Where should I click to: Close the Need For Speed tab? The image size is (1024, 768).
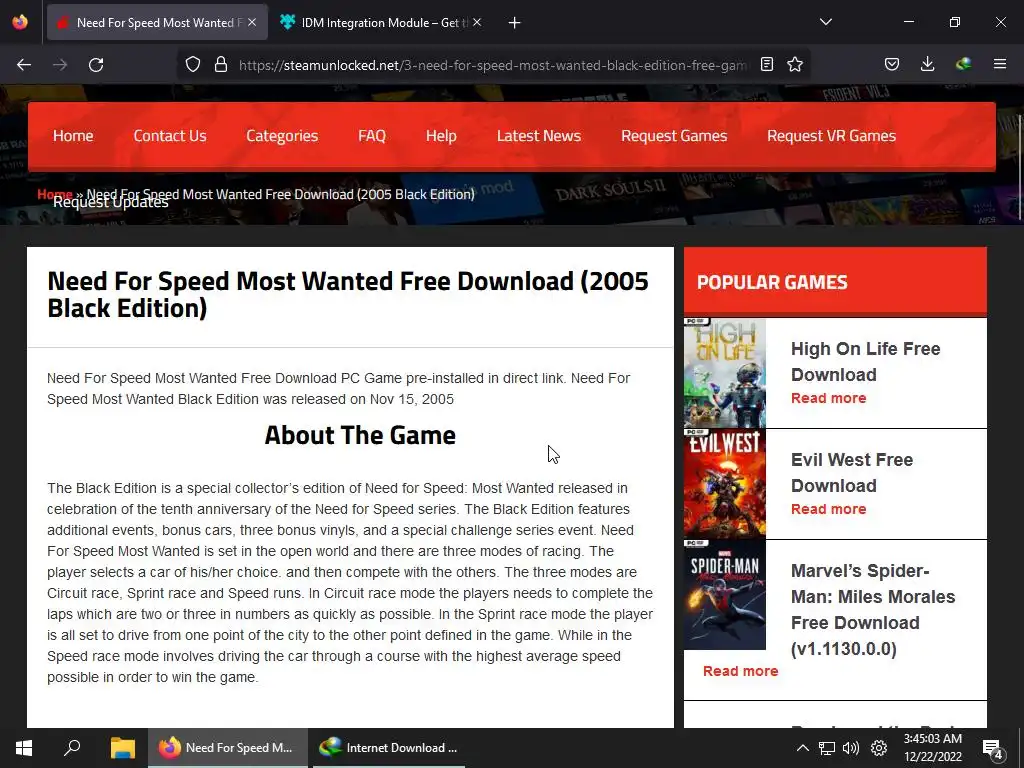pyautogui.click(x=252, y=22)
